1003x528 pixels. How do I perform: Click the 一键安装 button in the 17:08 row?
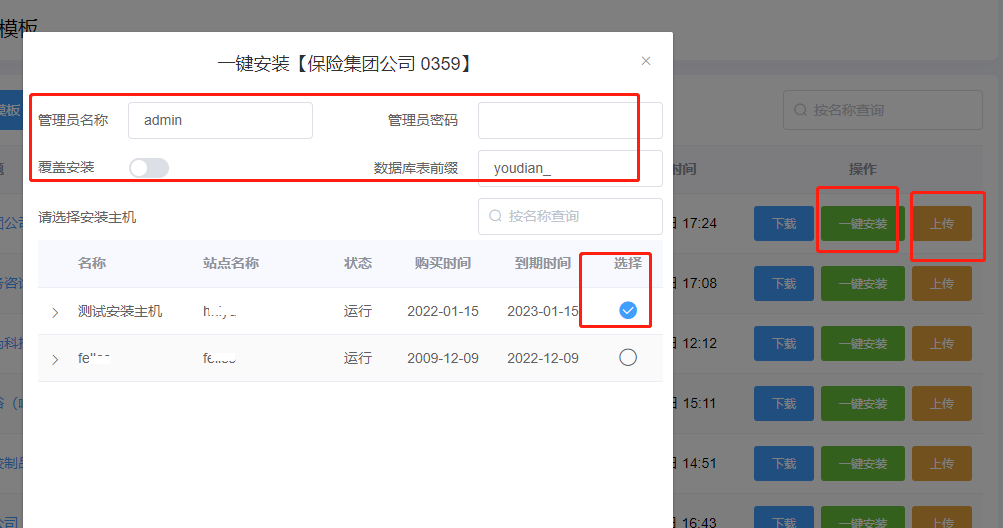point(862,284)
